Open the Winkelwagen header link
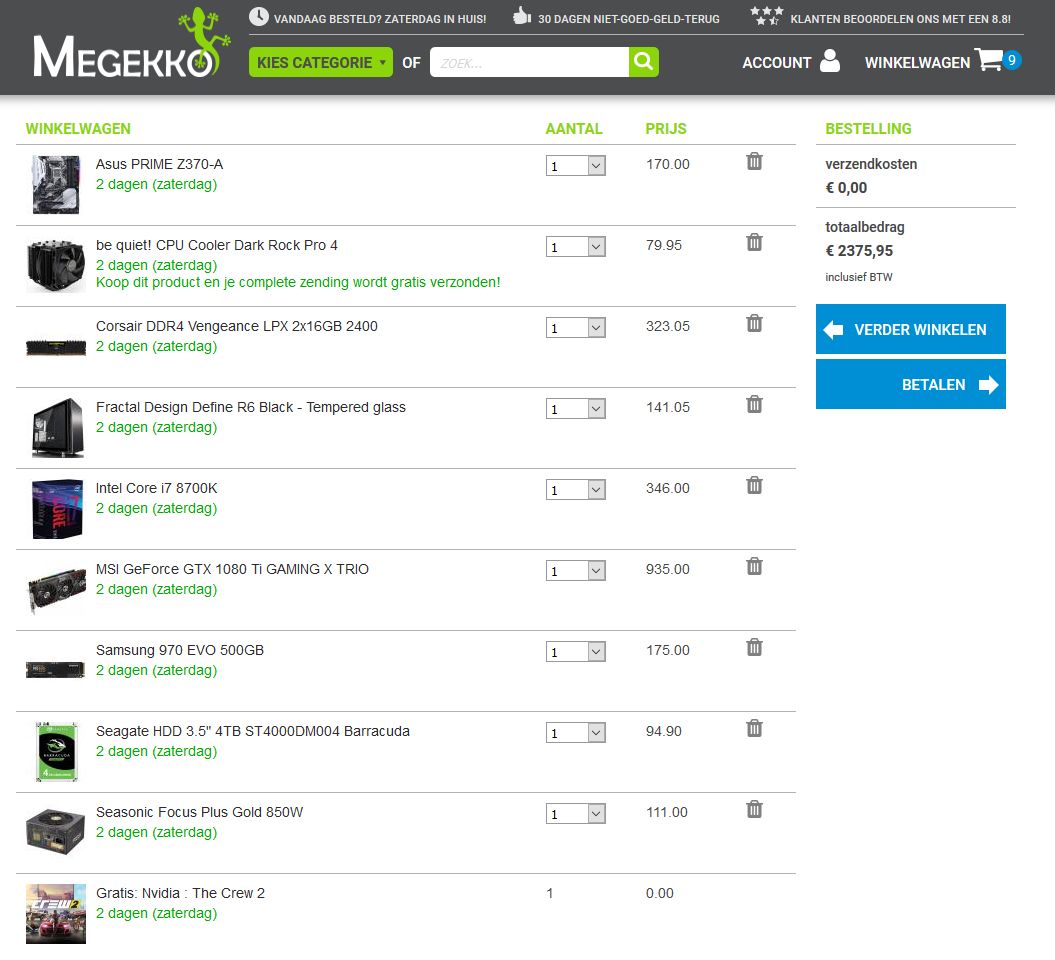 pyautogui.click(x=917, y=63)
